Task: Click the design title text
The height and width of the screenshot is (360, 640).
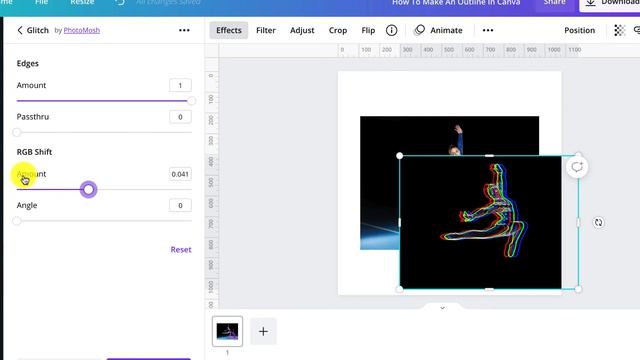Action: (456, 3)
